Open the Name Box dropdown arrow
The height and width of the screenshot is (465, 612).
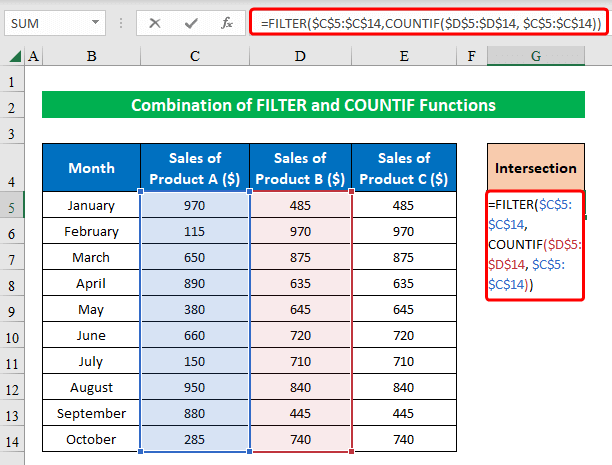[x=94, y=22]
